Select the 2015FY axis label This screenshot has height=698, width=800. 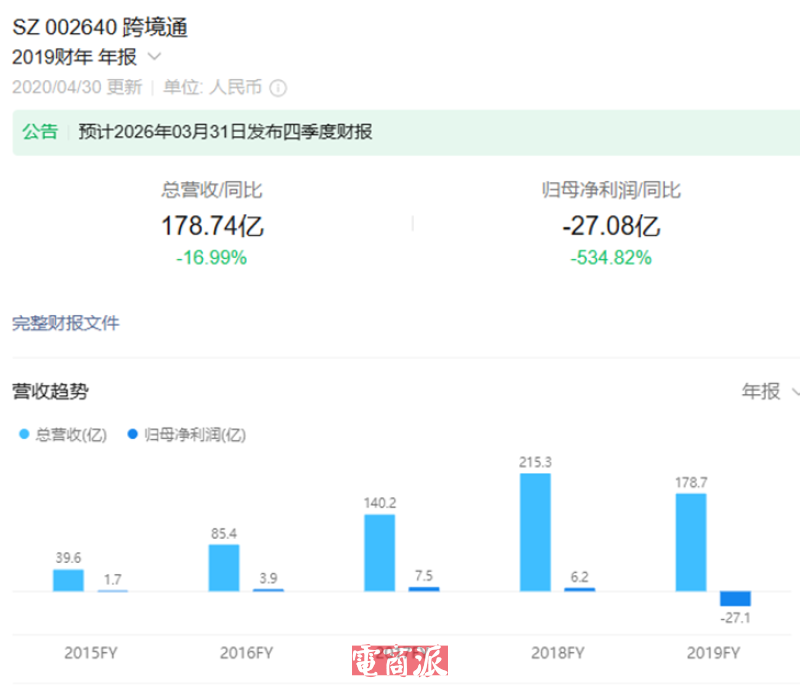[92, 652]
